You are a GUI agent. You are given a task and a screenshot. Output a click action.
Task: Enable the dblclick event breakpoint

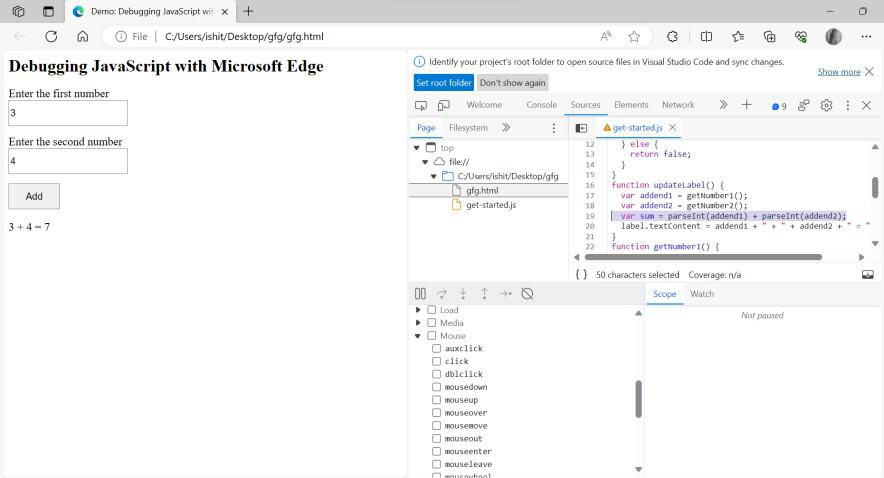click(x=436, y=374)
